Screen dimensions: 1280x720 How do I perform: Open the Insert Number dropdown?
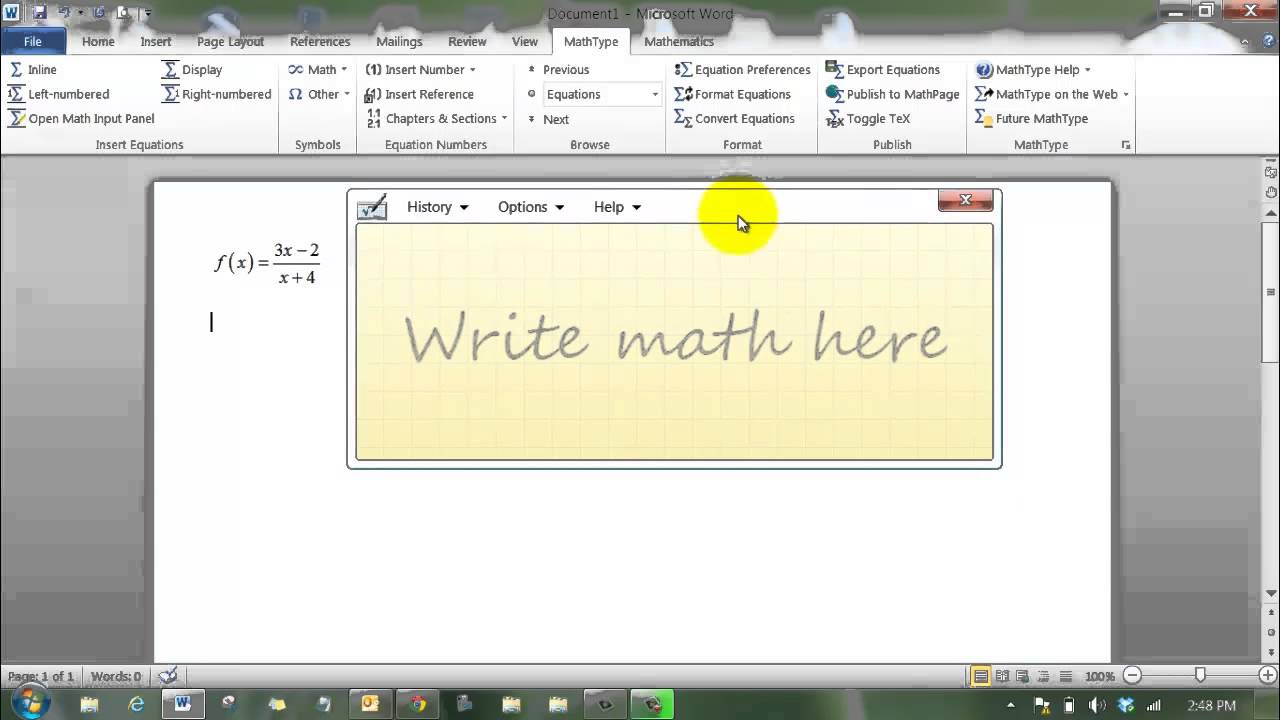[x=420, y=70]
